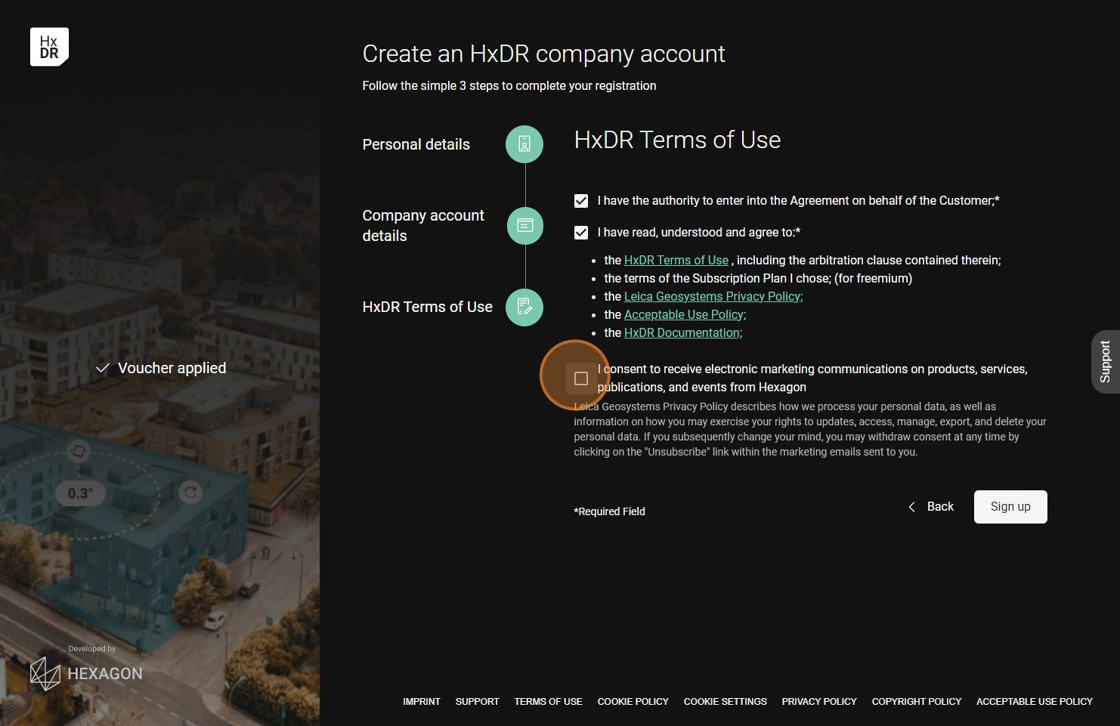Open COOKIE SETTINGS in the footer
Screen dimensions: 1120x726
(725, 702)
